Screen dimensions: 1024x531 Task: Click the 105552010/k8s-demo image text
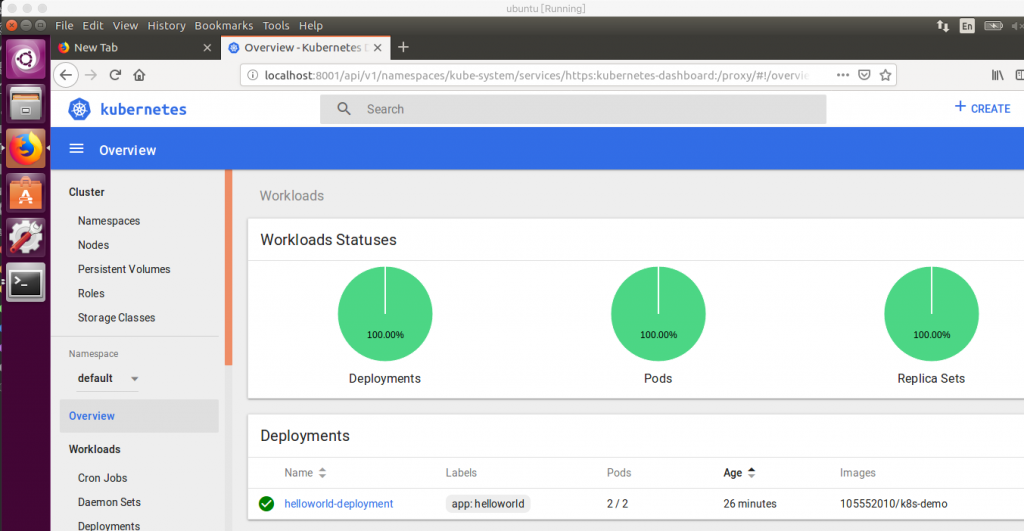893,504
